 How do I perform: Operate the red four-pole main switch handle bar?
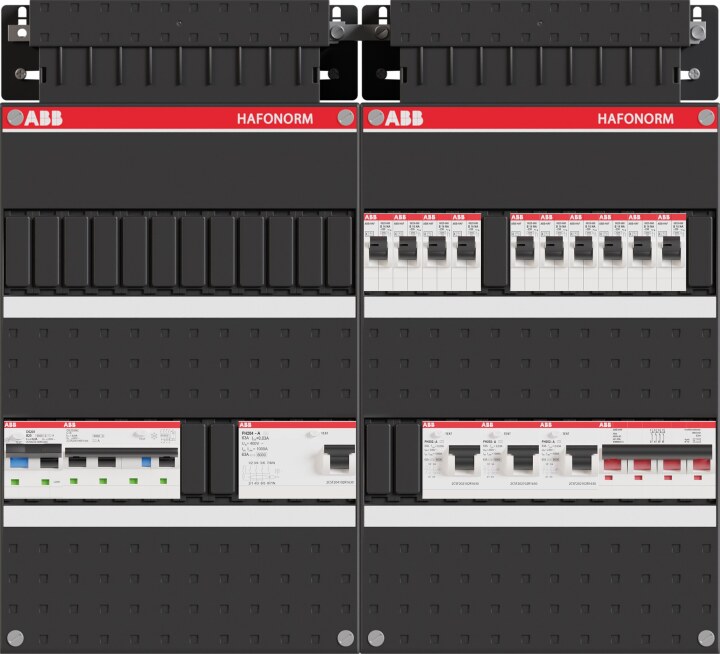(x=657, y=451)
